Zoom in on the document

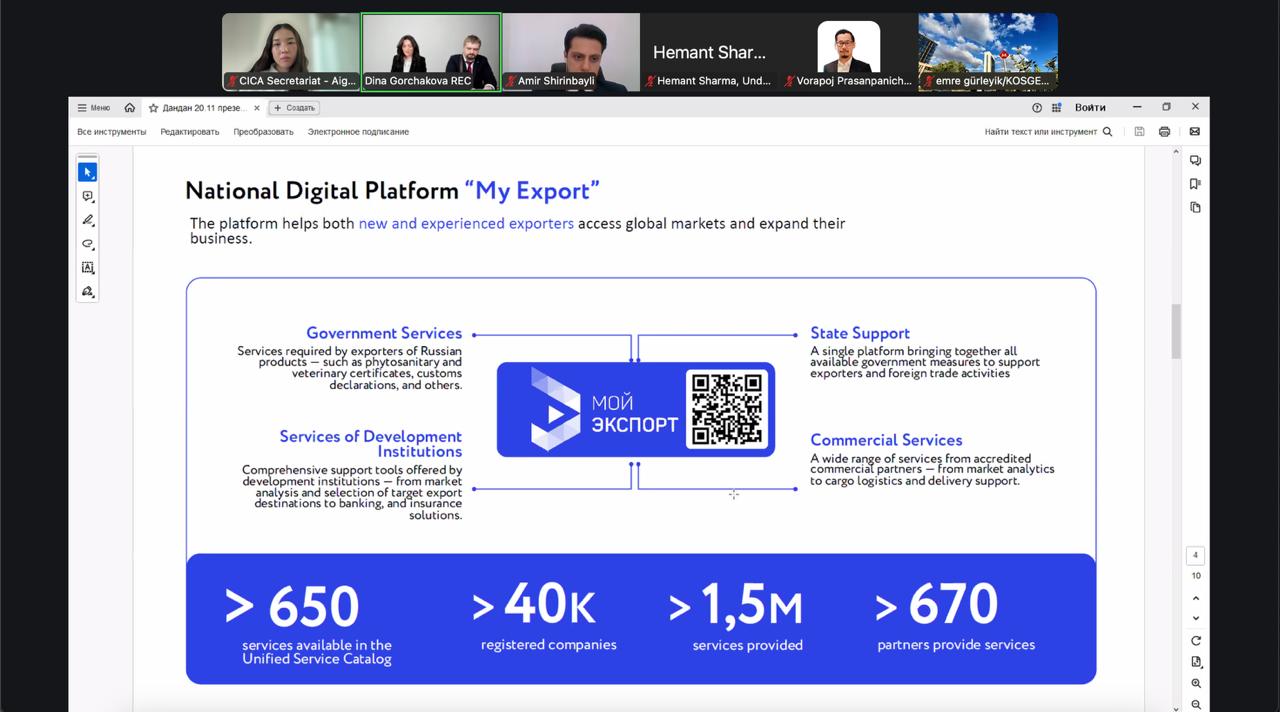(1196, 684)
